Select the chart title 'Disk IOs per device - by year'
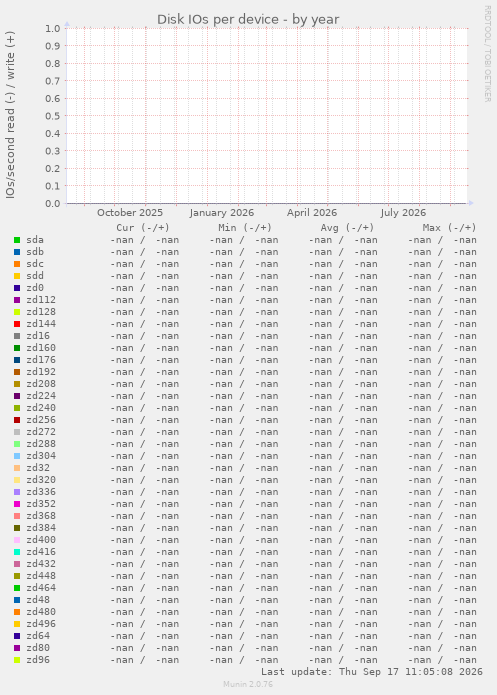Image resolution: width=497 pixels, height=695 pixels. [x=248, y=20]
